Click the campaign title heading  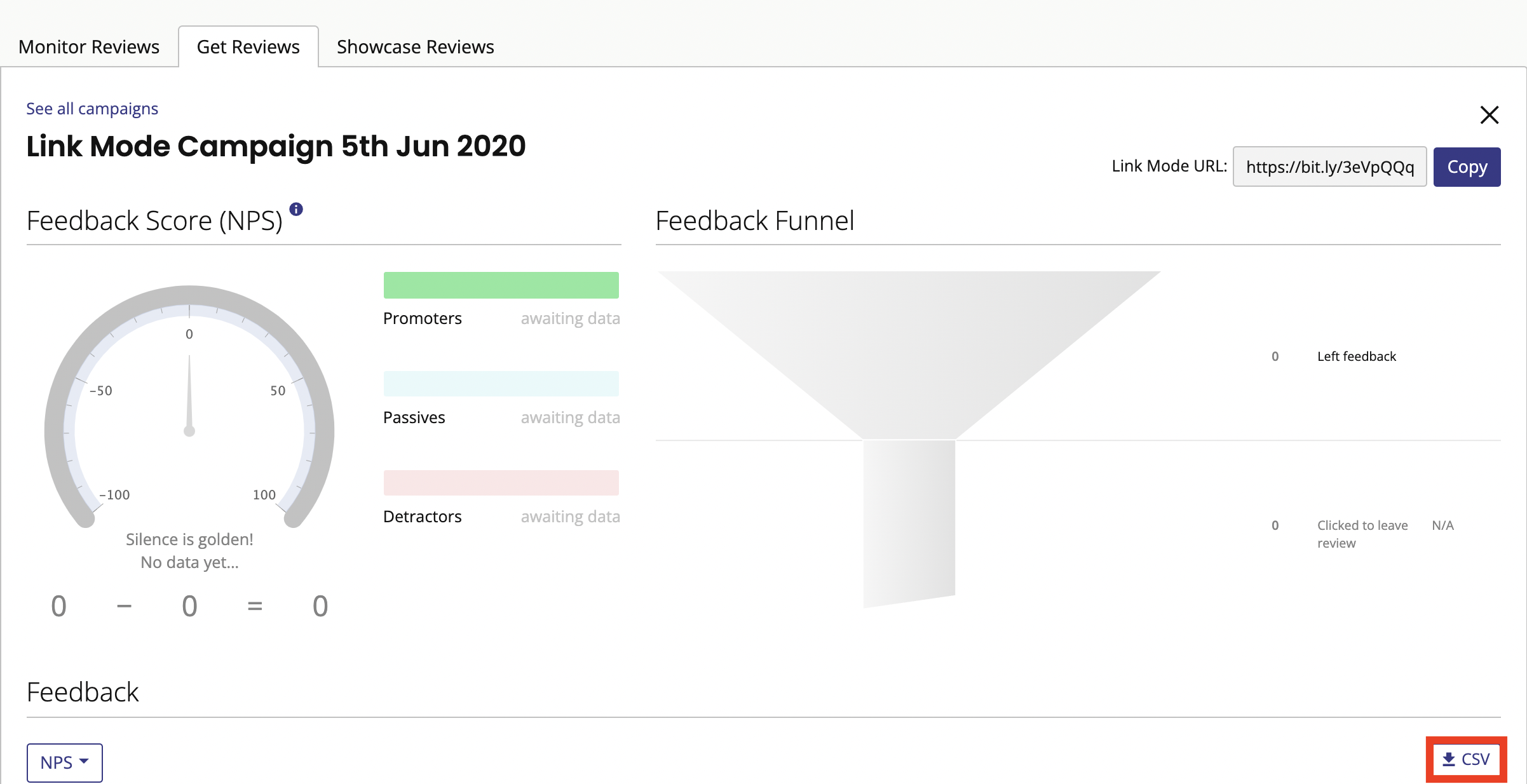click(276, 146)
